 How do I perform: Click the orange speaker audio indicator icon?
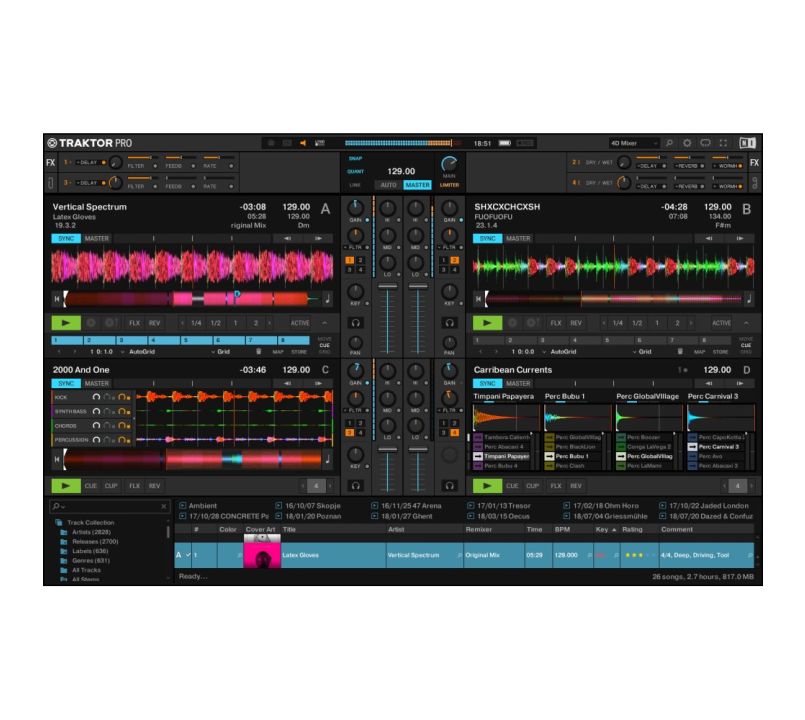pyautogui.click(x=303, y=143)
